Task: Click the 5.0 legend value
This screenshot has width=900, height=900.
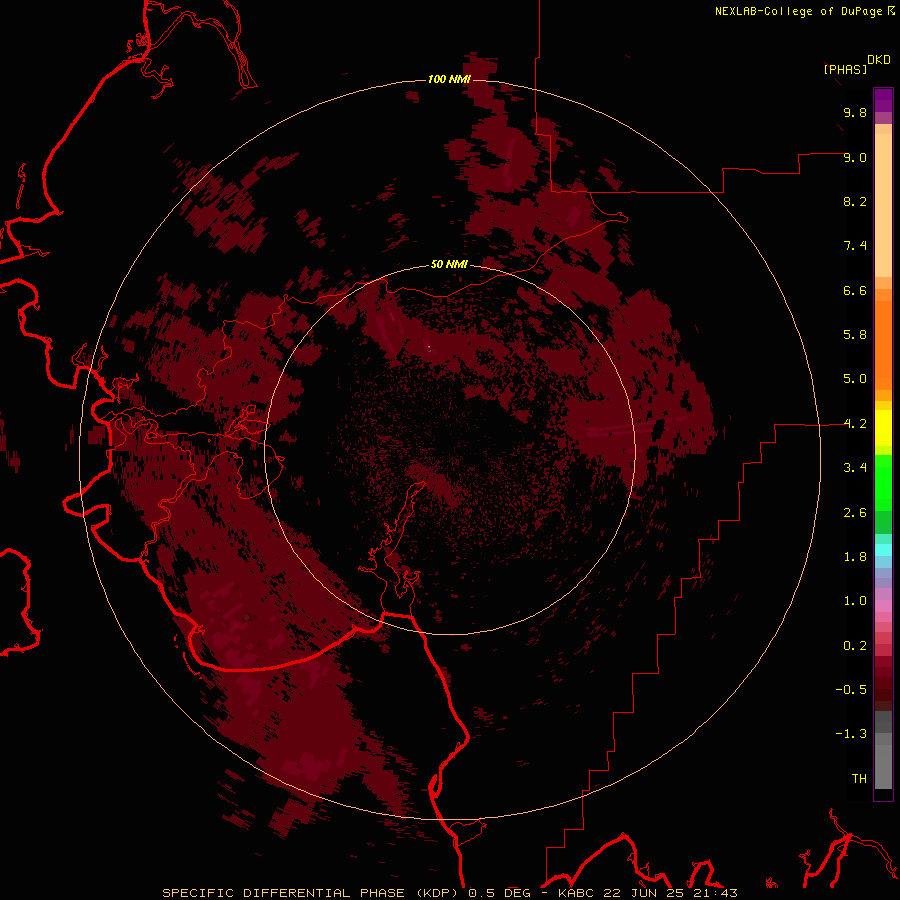Action: tap(855, 379)
